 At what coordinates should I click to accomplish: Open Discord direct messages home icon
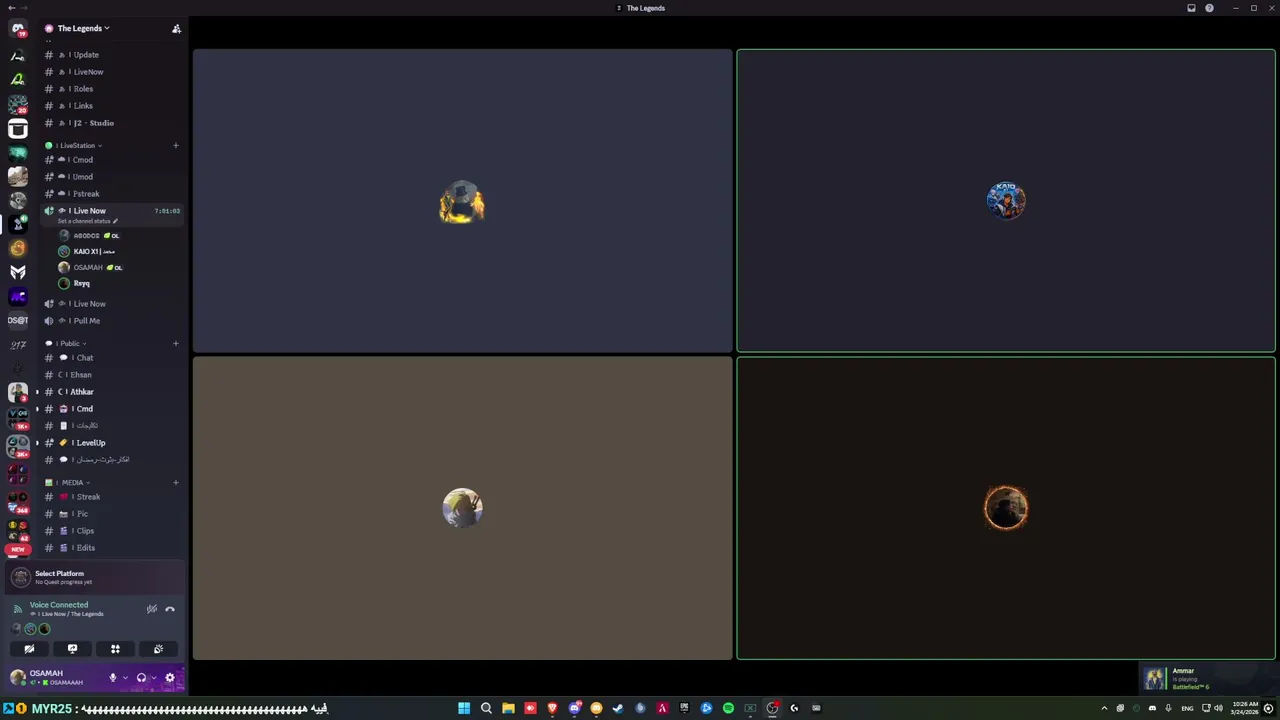click(x=17, y=29)
